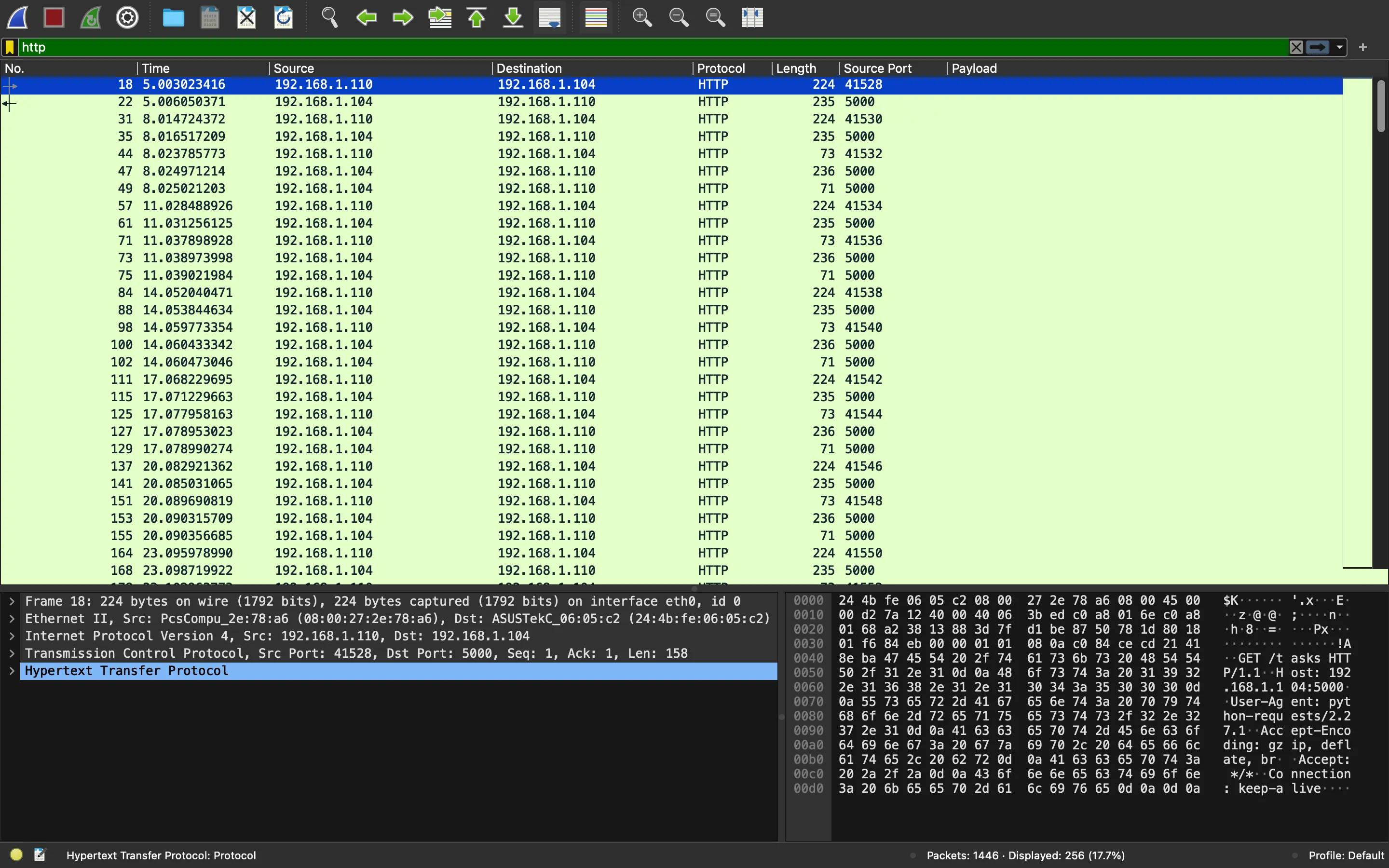
Task: Clear the display filter with the X button
Action: (1296, 47)
